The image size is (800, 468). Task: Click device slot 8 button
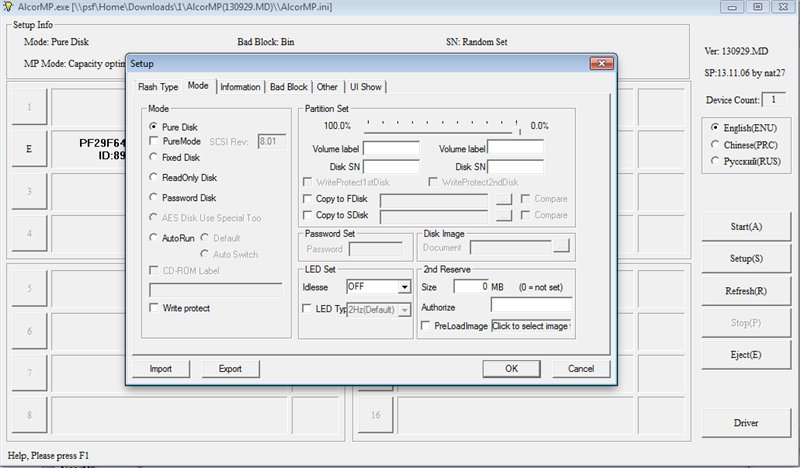(29, 415)
